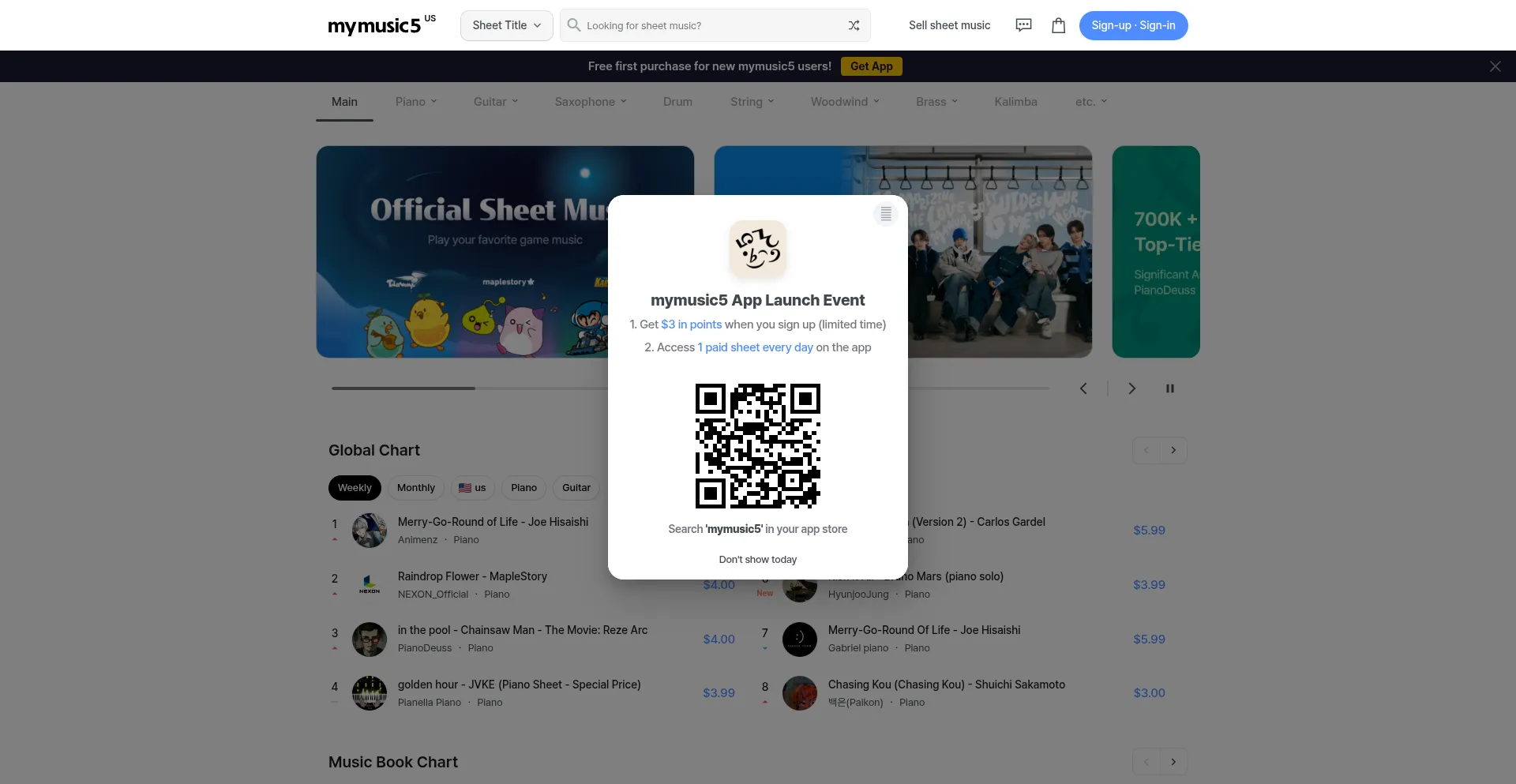1516x784 pixels.
Task: Expand the Guitar menu
Action: [x=496, y=102]
